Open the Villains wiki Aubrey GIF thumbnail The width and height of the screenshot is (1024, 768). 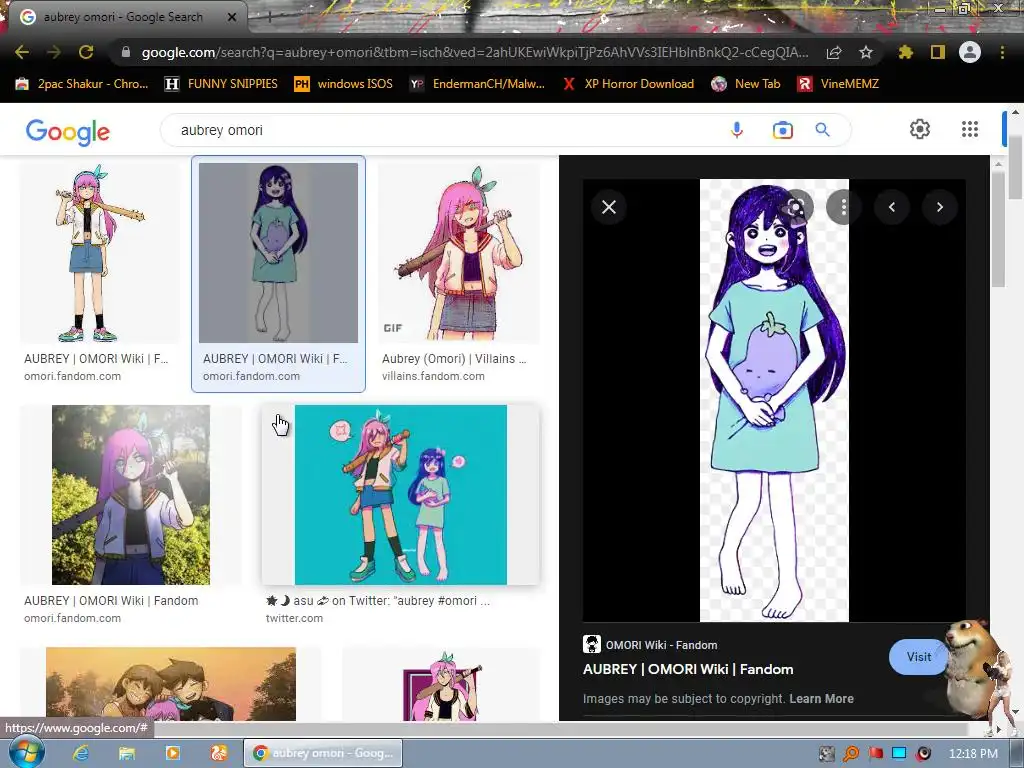point(459,253)
